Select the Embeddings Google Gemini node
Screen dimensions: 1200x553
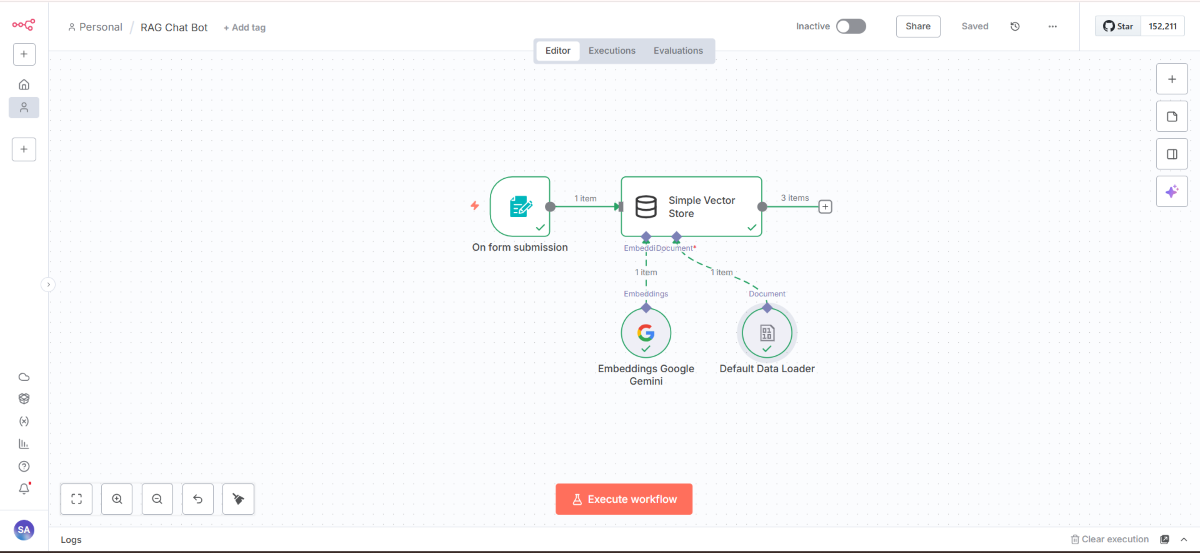pos(646,333)
